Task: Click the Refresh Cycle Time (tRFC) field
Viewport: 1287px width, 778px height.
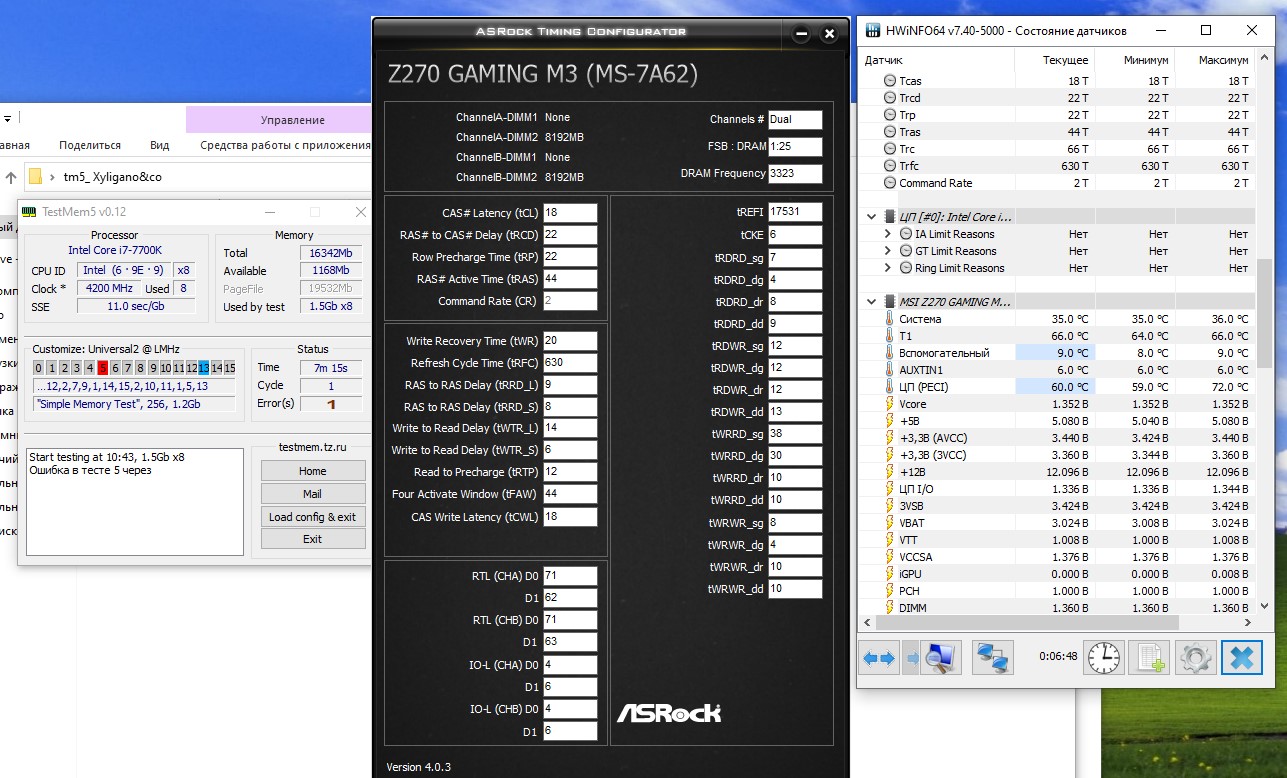Action: (570, 363)
